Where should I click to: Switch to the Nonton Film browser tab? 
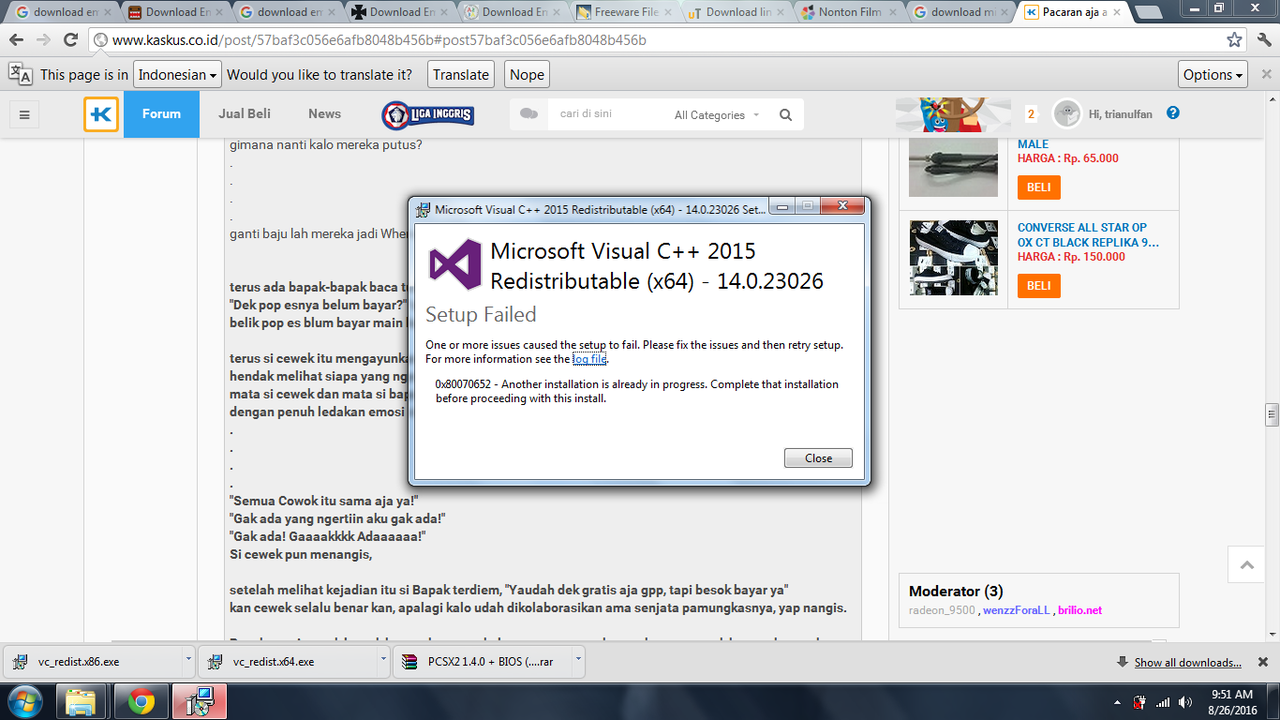click(848, 12)
